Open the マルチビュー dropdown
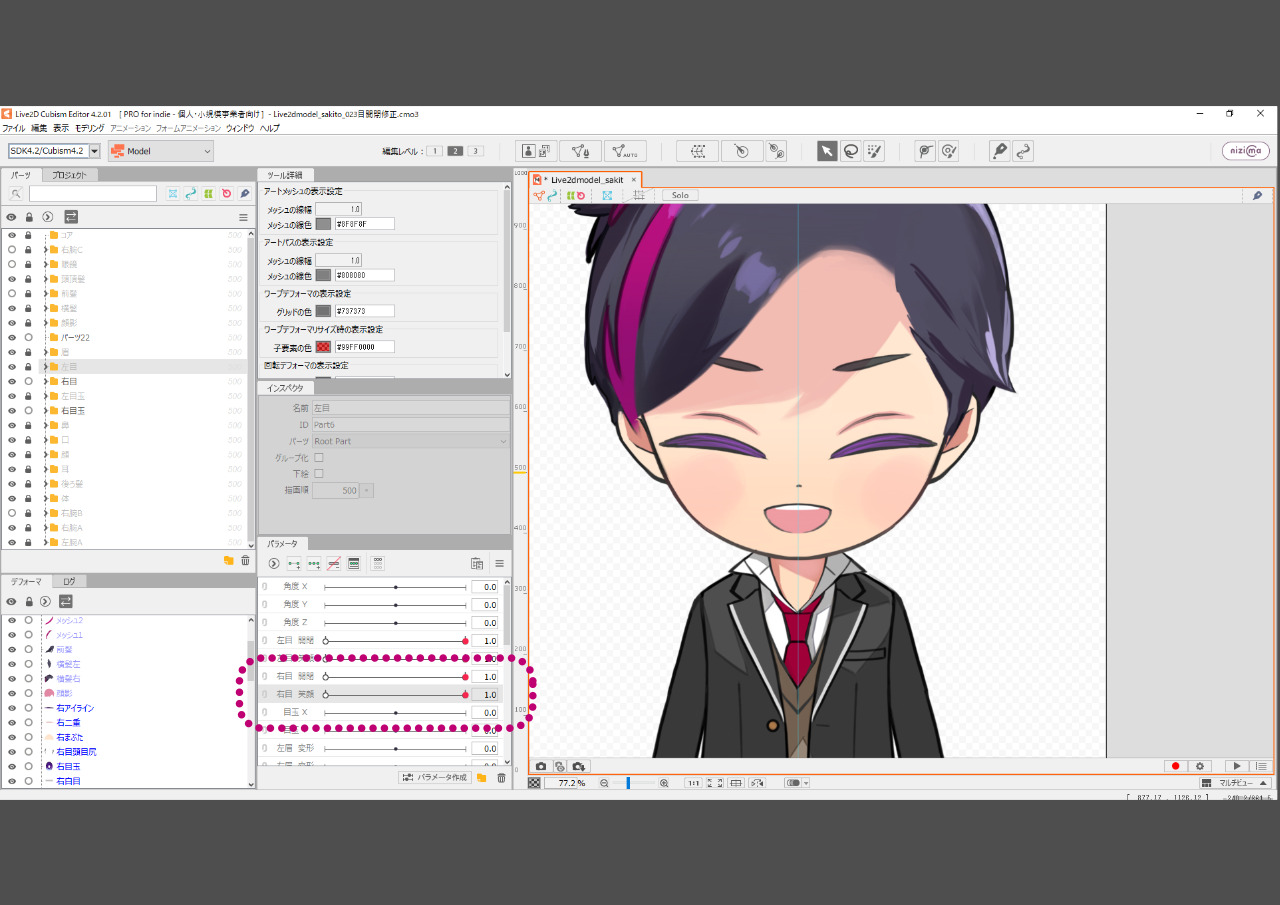The image size is (1280, 905). (x=1235, y=783)
